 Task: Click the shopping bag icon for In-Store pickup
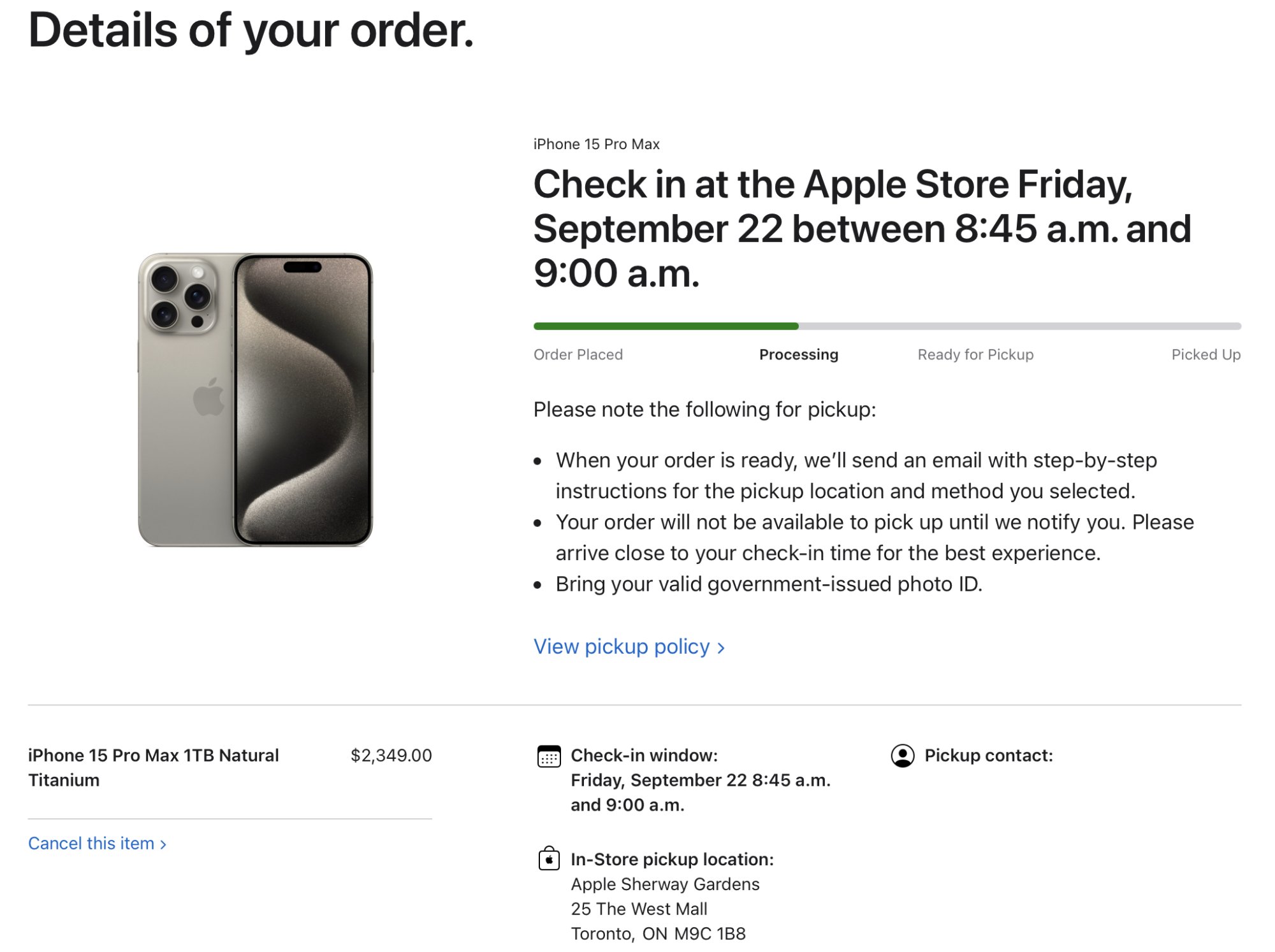[x=549, y=858]
